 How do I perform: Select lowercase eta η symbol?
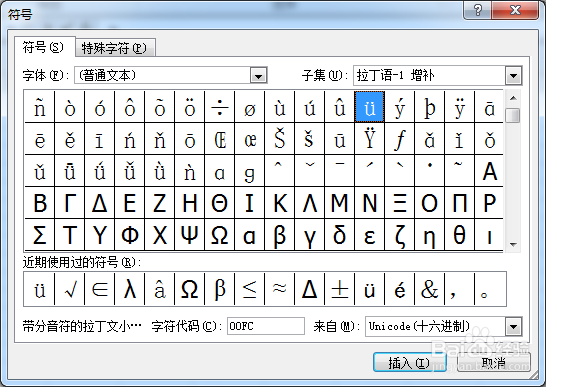pos(429,235)
